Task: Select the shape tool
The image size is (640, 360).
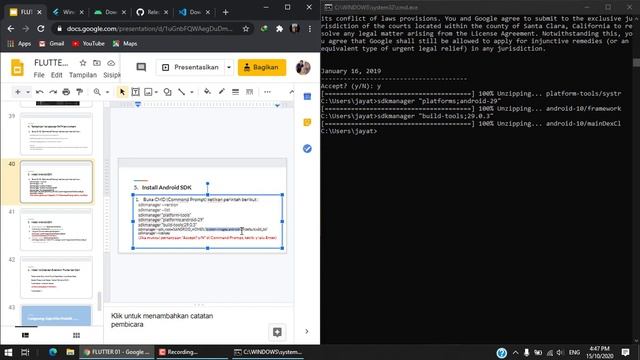Action: click(x=168, y=92)
